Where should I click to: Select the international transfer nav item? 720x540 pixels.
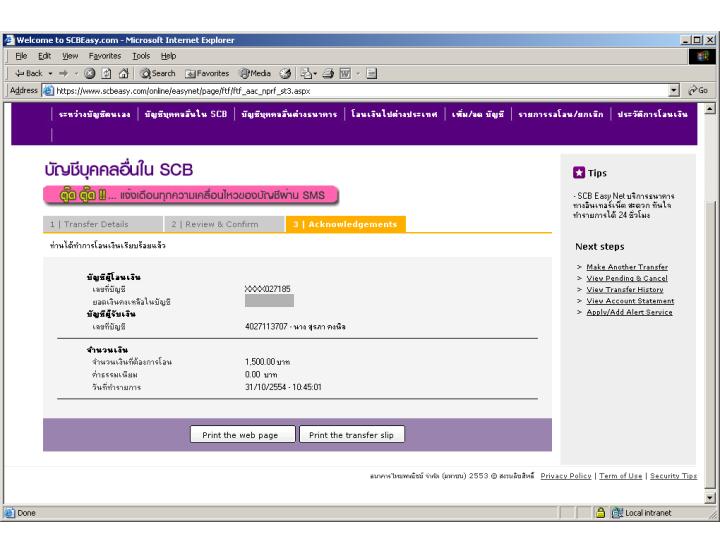coord(394,114)
